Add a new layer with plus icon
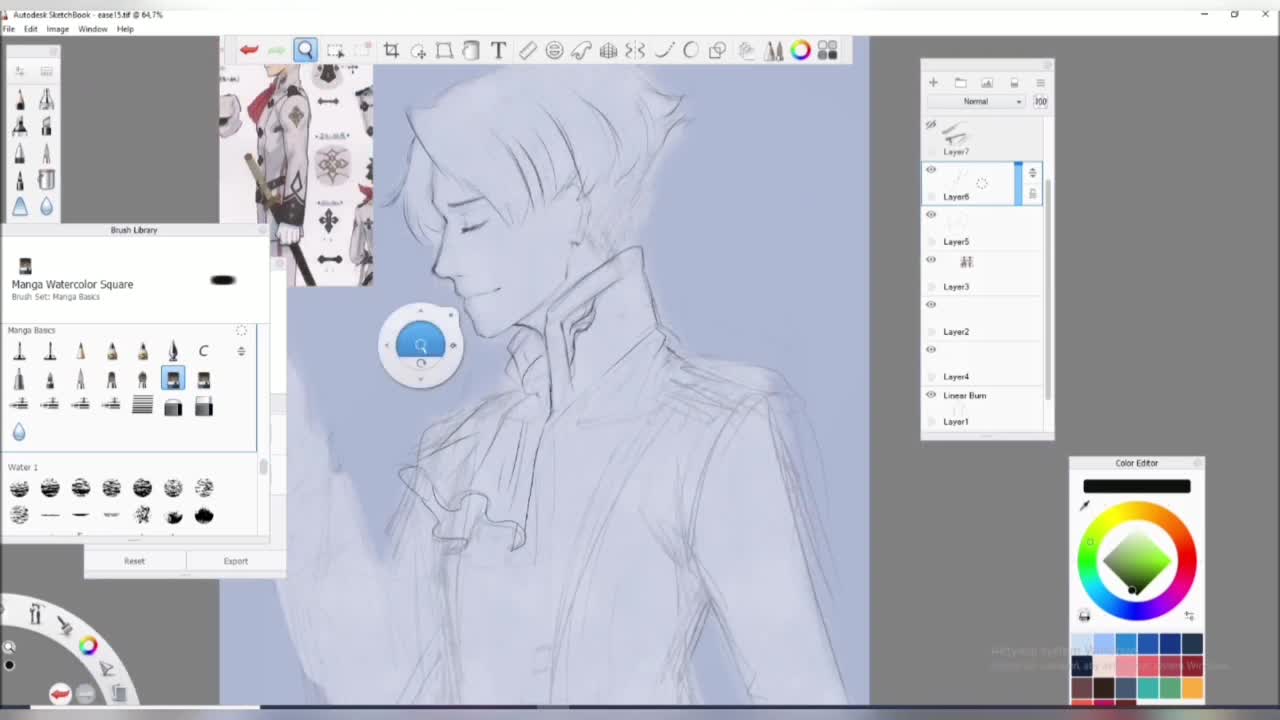The height and width of the screenshot is (720, 1280). [933, 83]
